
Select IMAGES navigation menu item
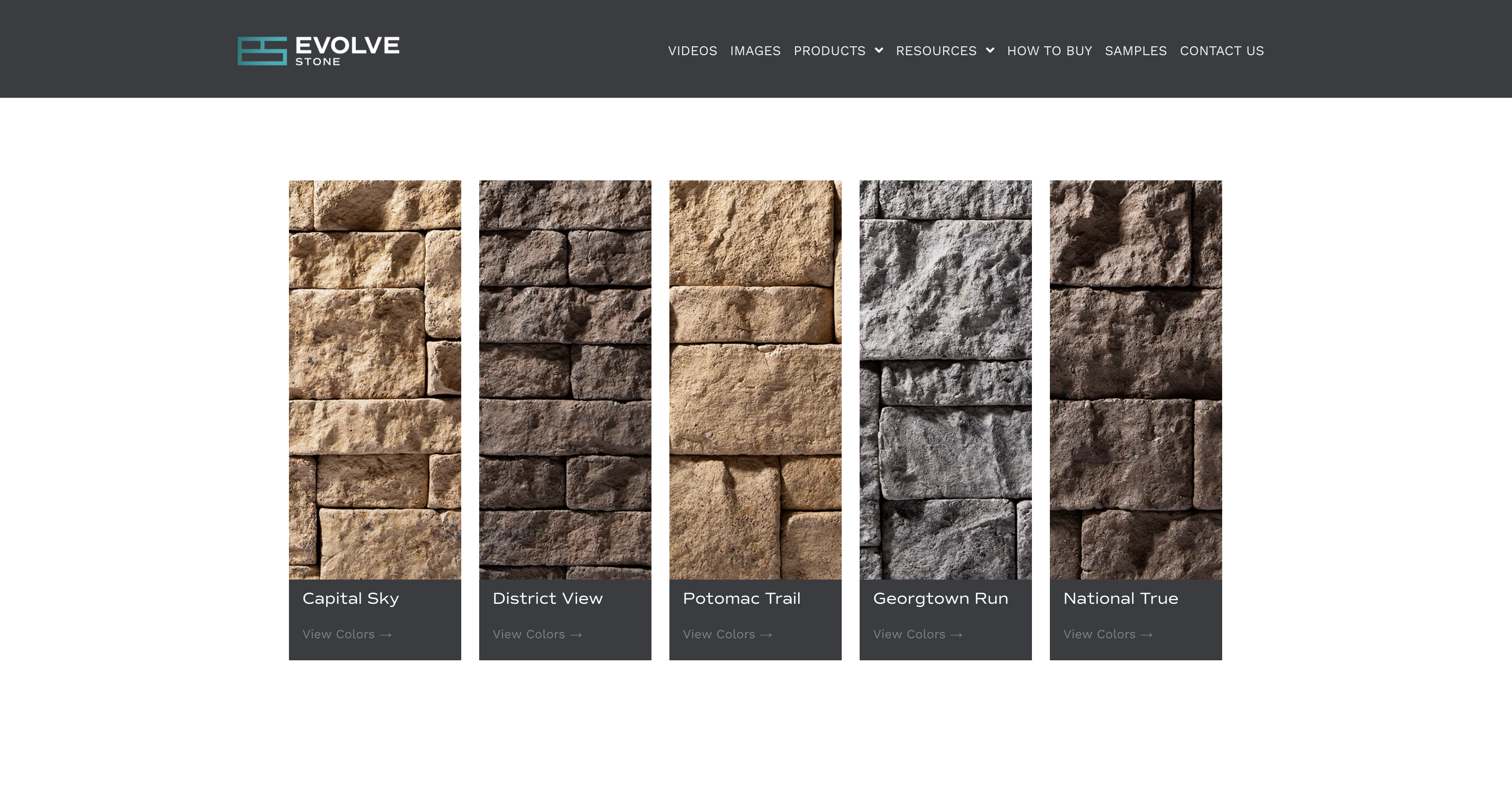click(x=755, y=50)
